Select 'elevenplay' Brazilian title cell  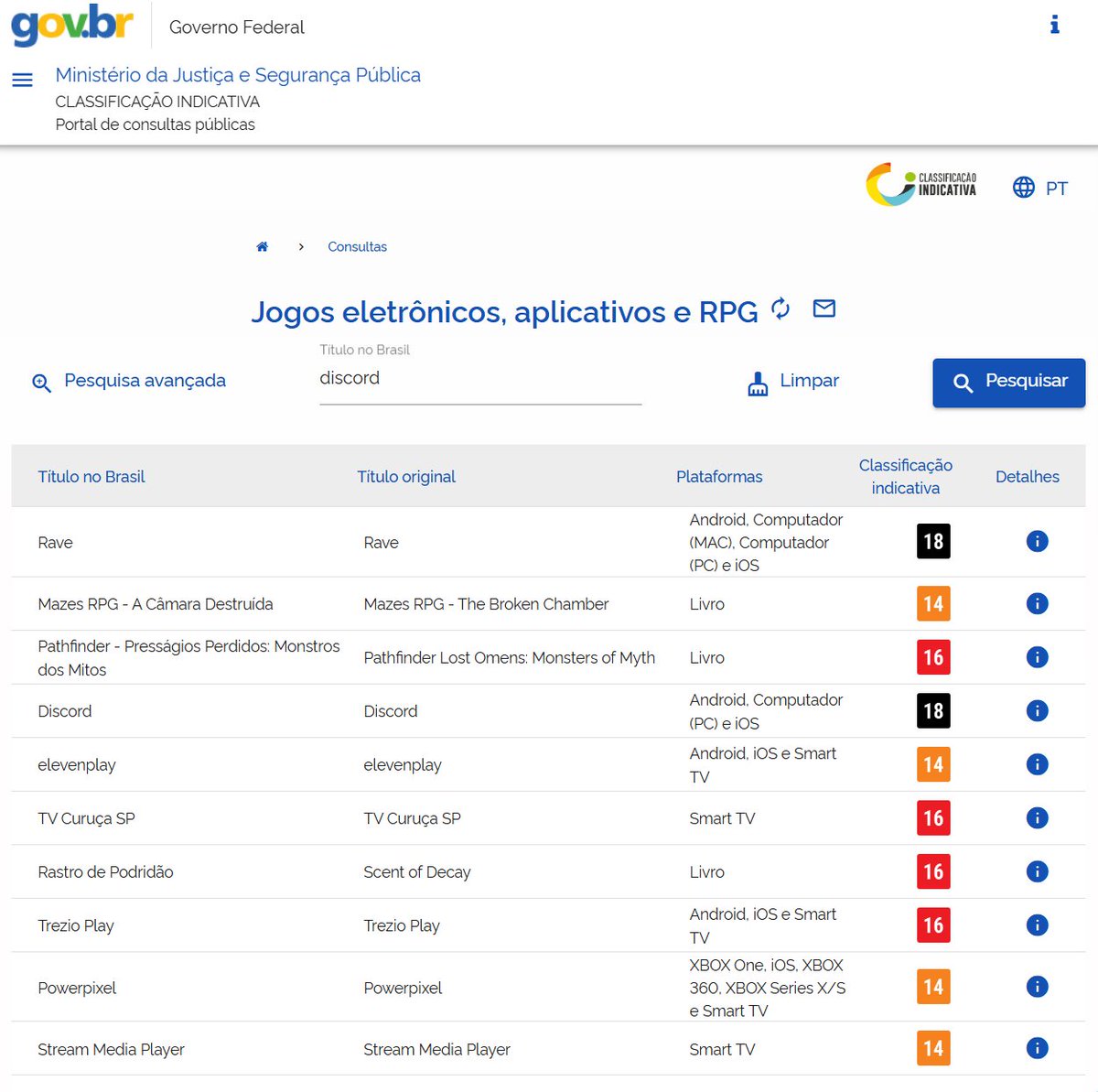77,765
